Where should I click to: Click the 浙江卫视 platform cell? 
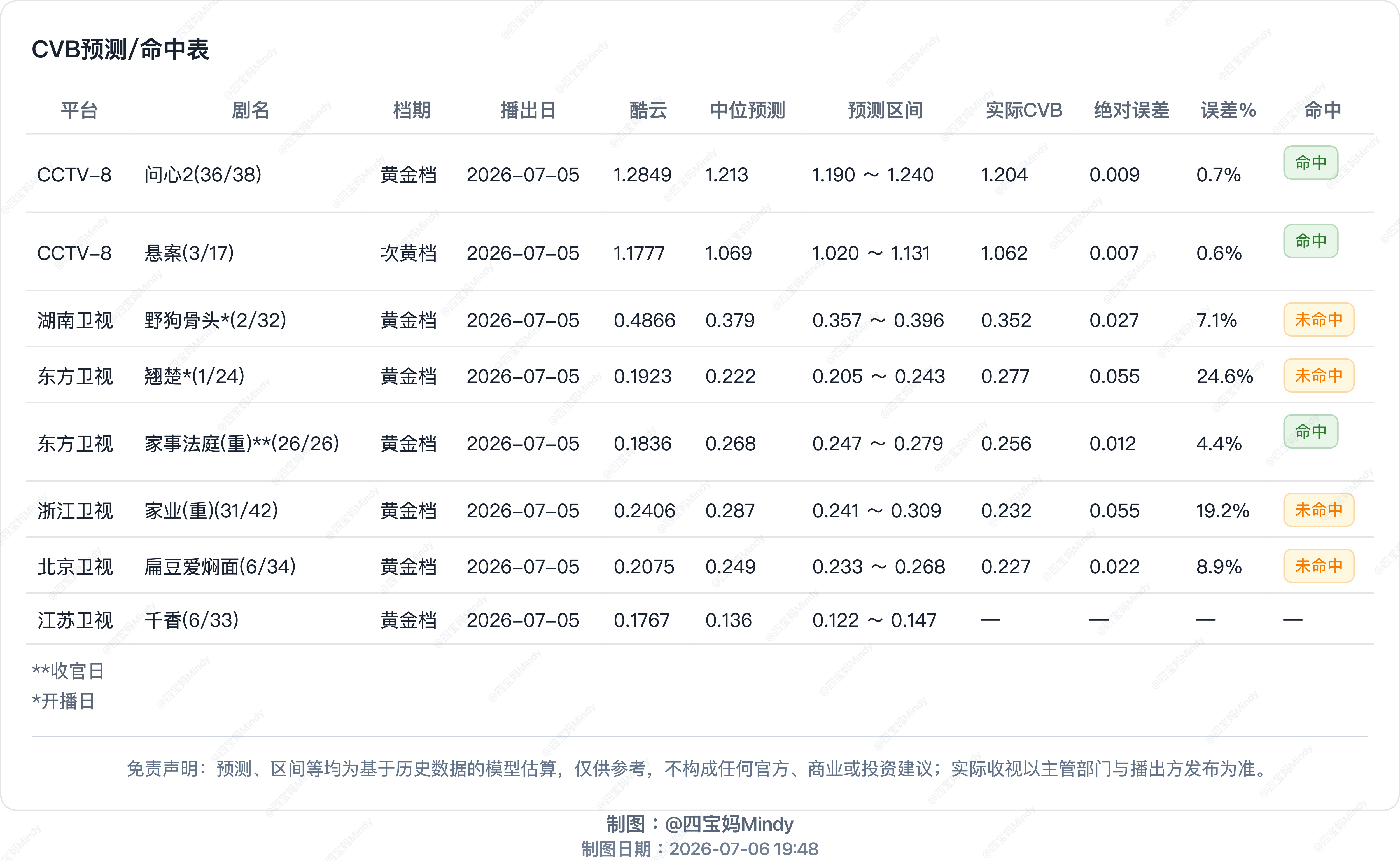75,510
